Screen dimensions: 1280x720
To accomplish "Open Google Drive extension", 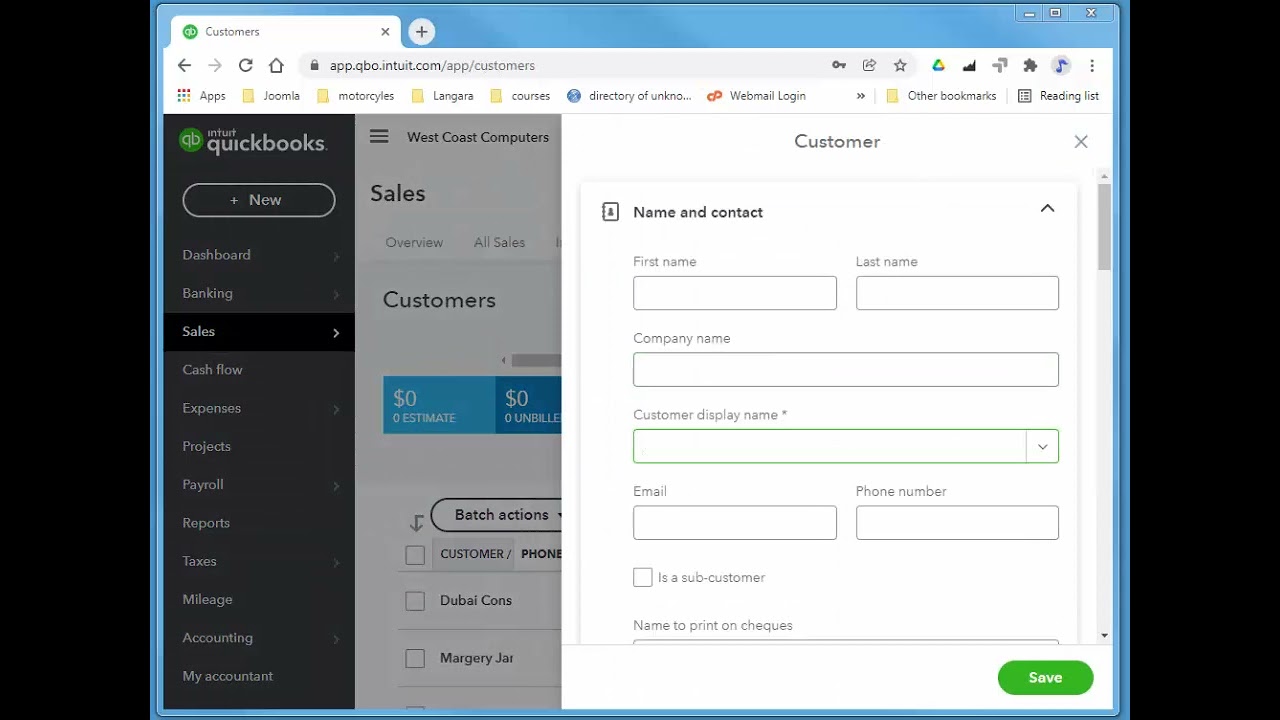I will pos(938,65).
